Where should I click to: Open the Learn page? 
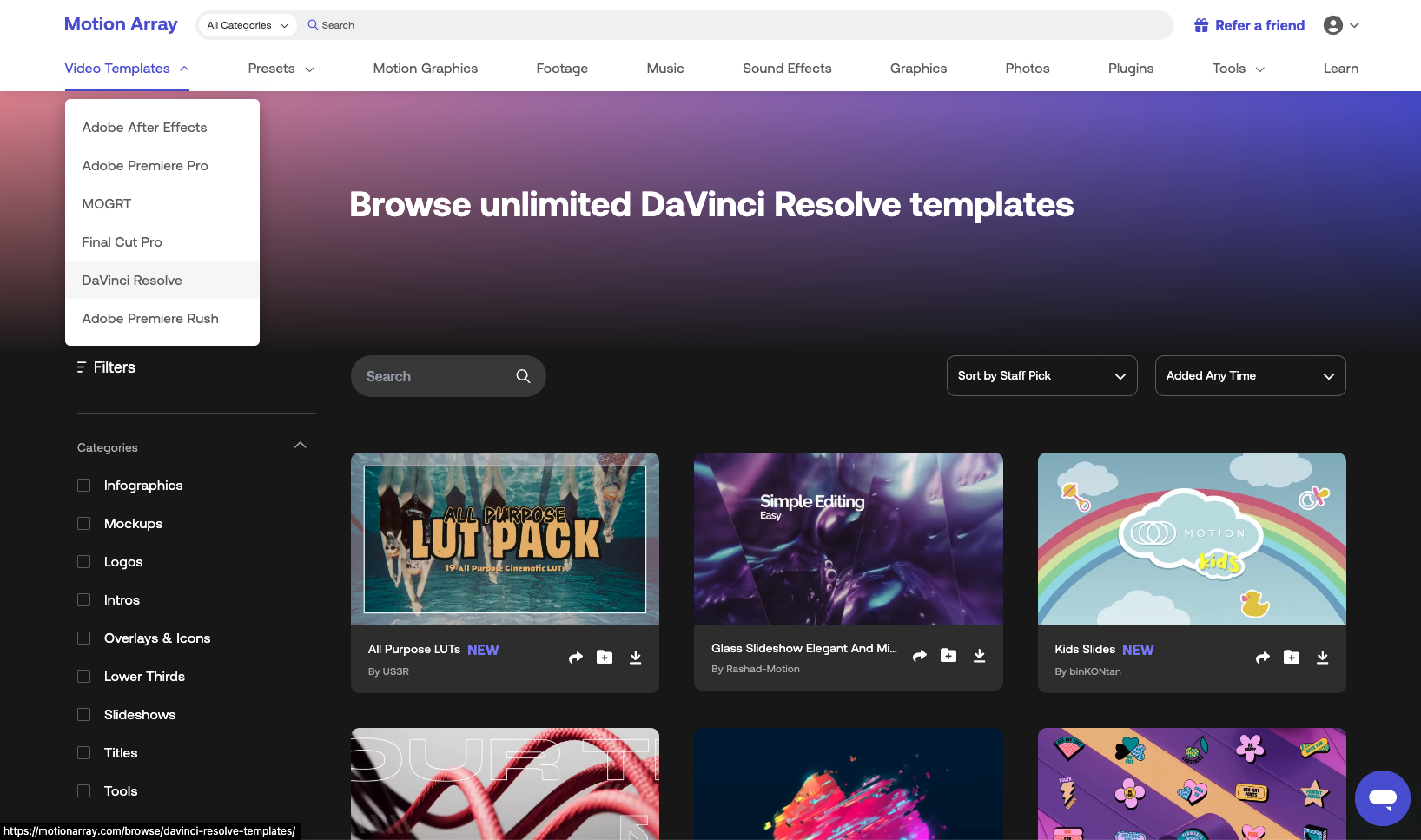pyautogui.click(x=1341, y=69)
